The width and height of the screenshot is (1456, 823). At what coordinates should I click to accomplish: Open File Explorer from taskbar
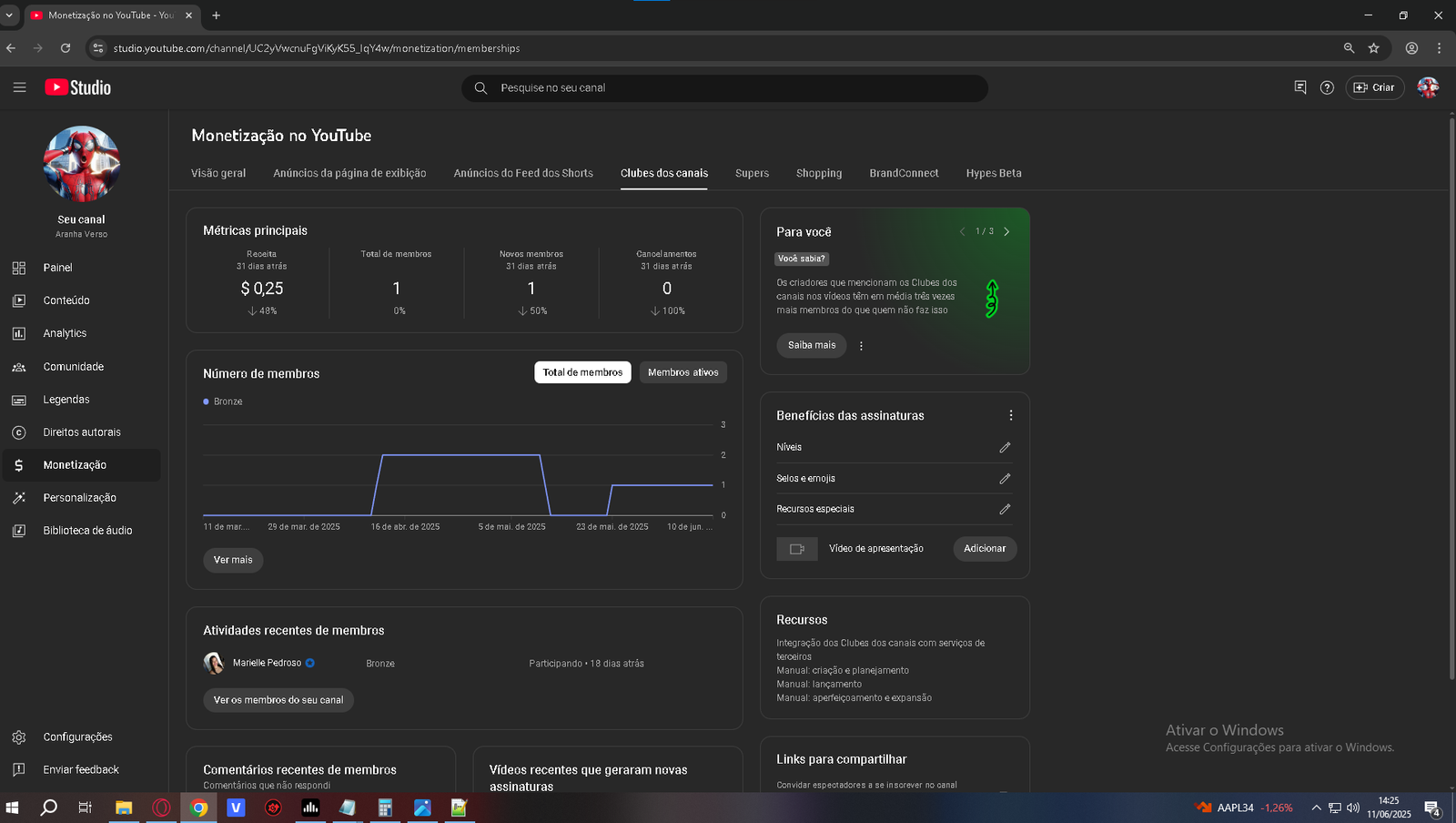click(124, 808)
